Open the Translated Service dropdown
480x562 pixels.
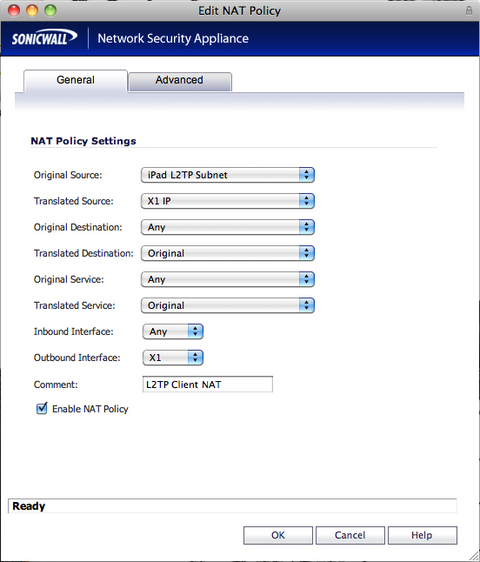228,305
